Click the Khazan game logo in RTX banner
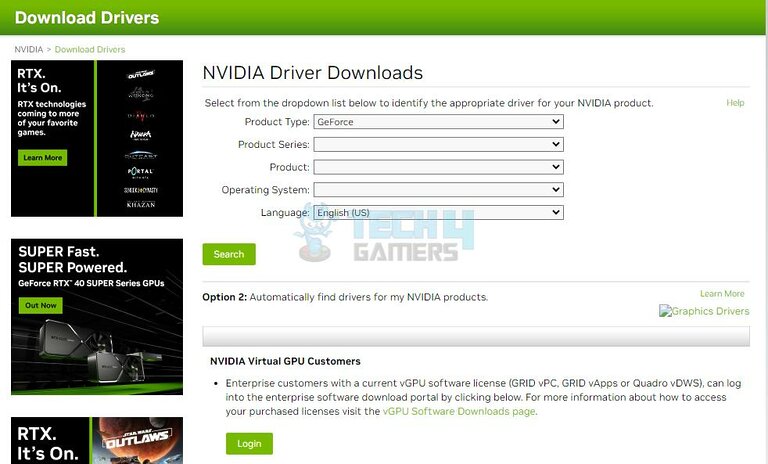Viewport: 768px width, 464px height. click(141, 204)
